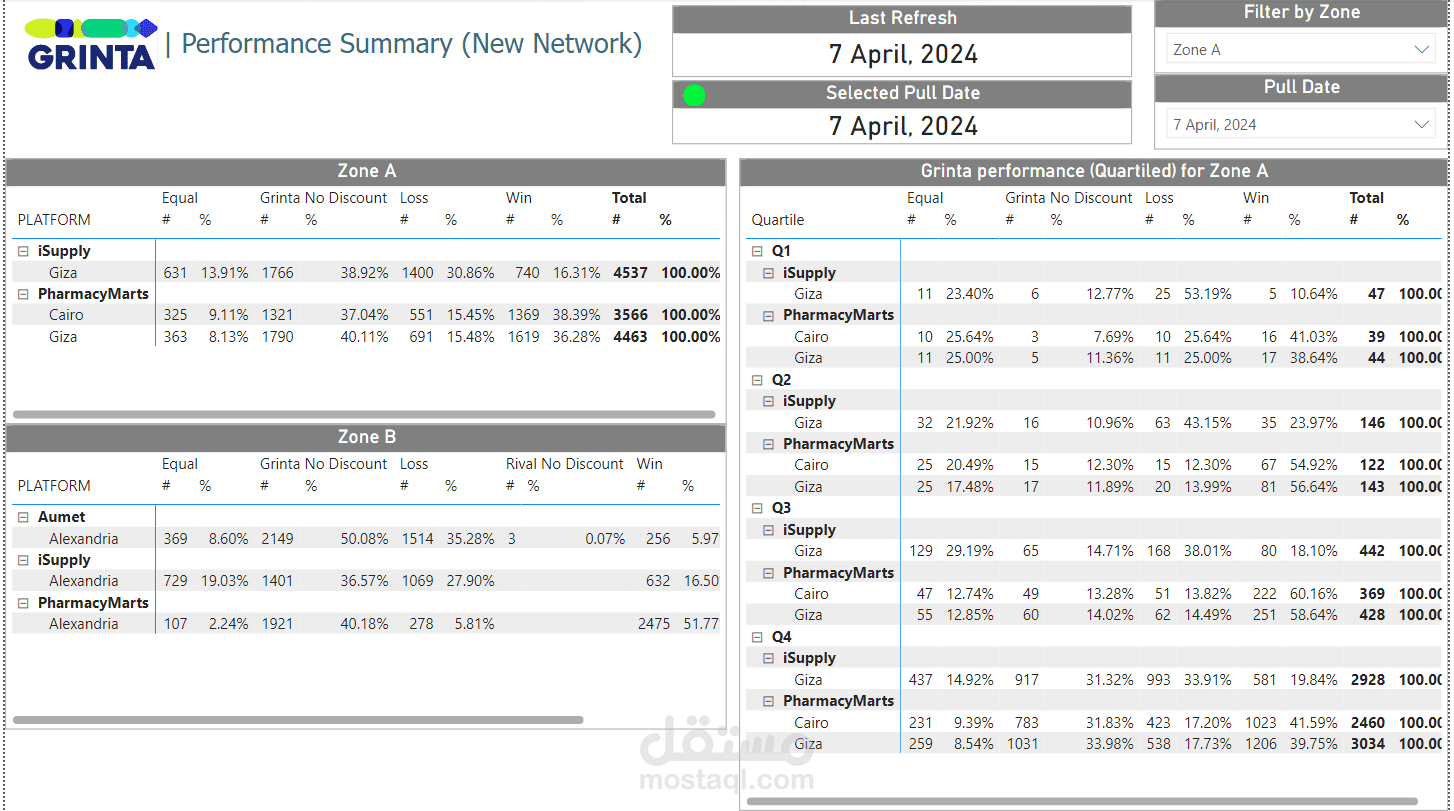Click the 53.19% Loss cell in Q1
The image size is (1454, 811).
[1207, 294]
